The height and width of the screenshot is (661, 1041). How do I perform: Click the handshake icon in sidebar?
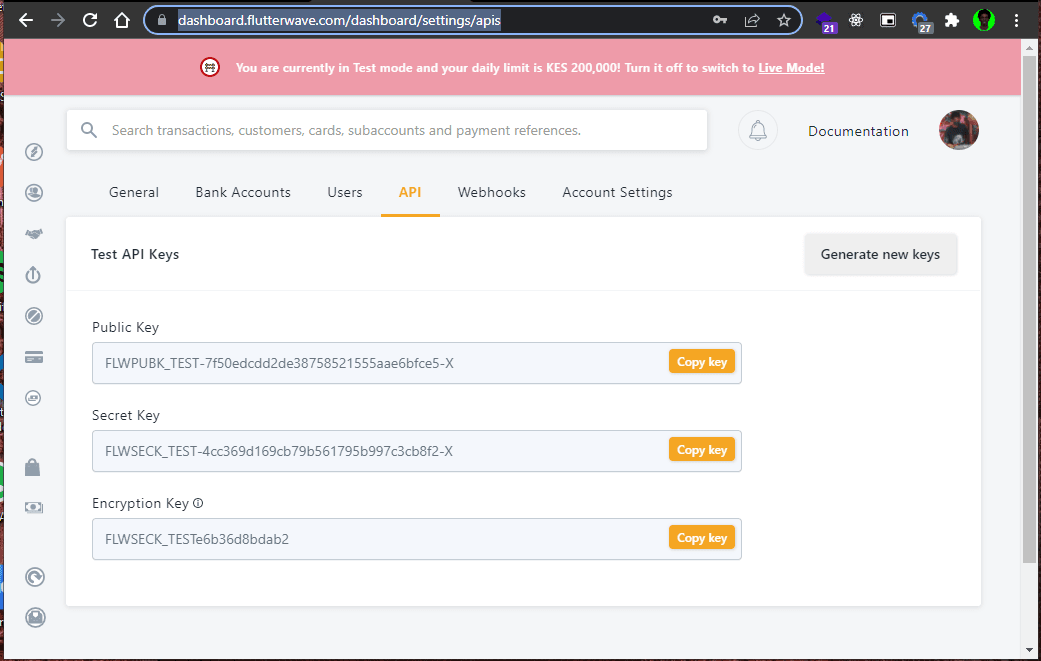tap(34, 234)
